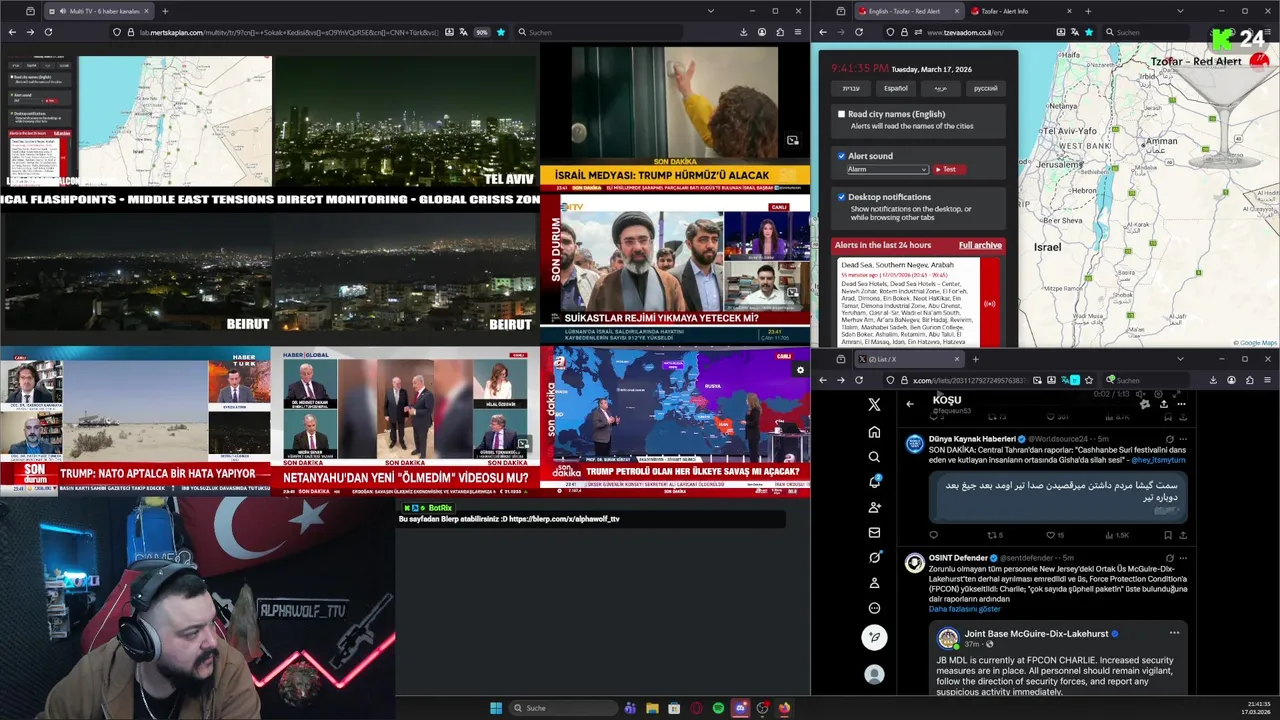
Task: Open Spotify from the Windows taskbar
Action: pyautogui.click(x=718, y=708)
